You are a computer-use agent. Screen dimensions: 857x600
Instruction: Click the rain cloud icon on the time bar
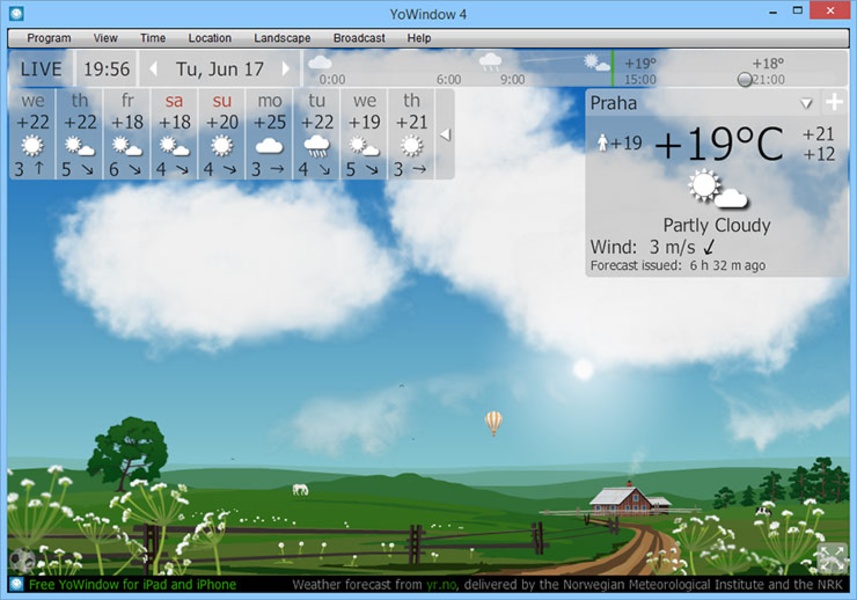490,62
